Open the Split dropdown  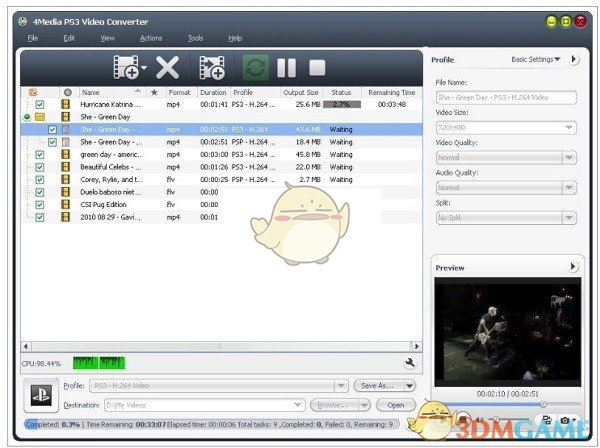[x=569, y=218]
